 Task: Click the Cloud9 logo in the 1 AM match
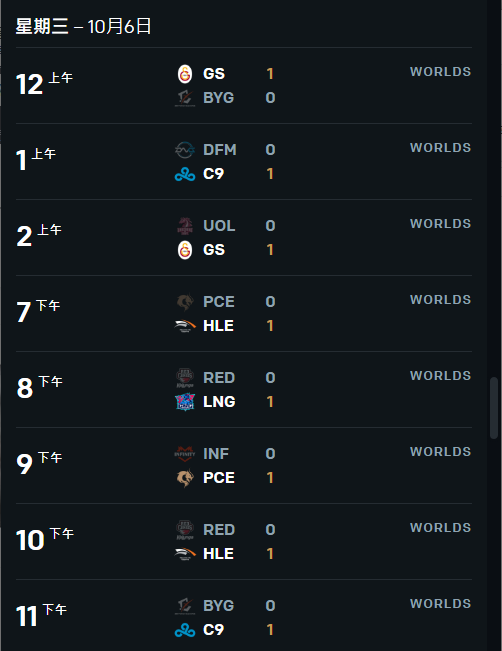tap(185, 175)
